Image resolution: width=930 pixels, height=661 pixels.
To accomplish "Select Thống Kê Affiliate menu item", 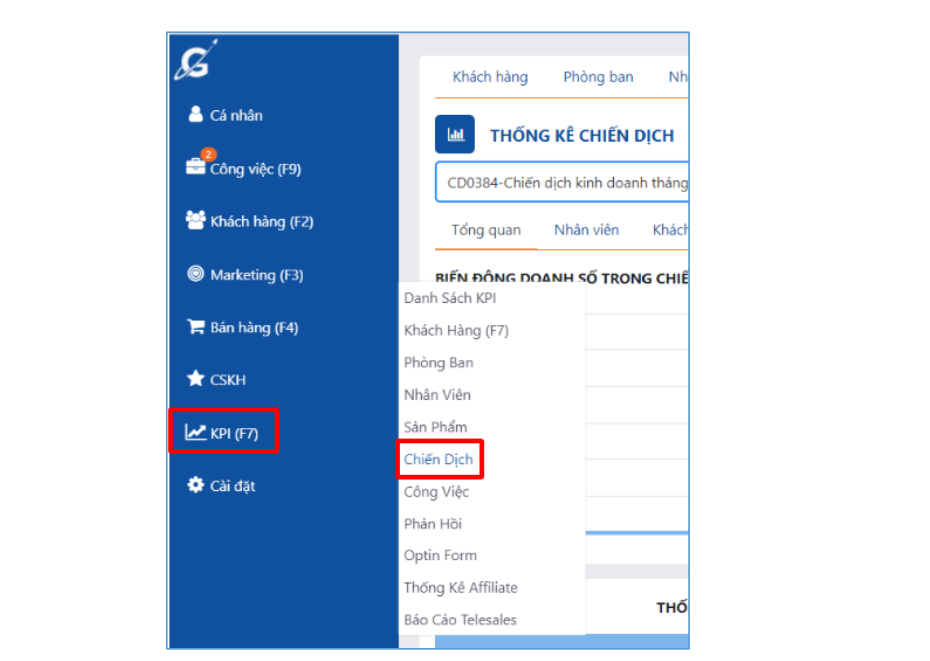I will [460, 587].
